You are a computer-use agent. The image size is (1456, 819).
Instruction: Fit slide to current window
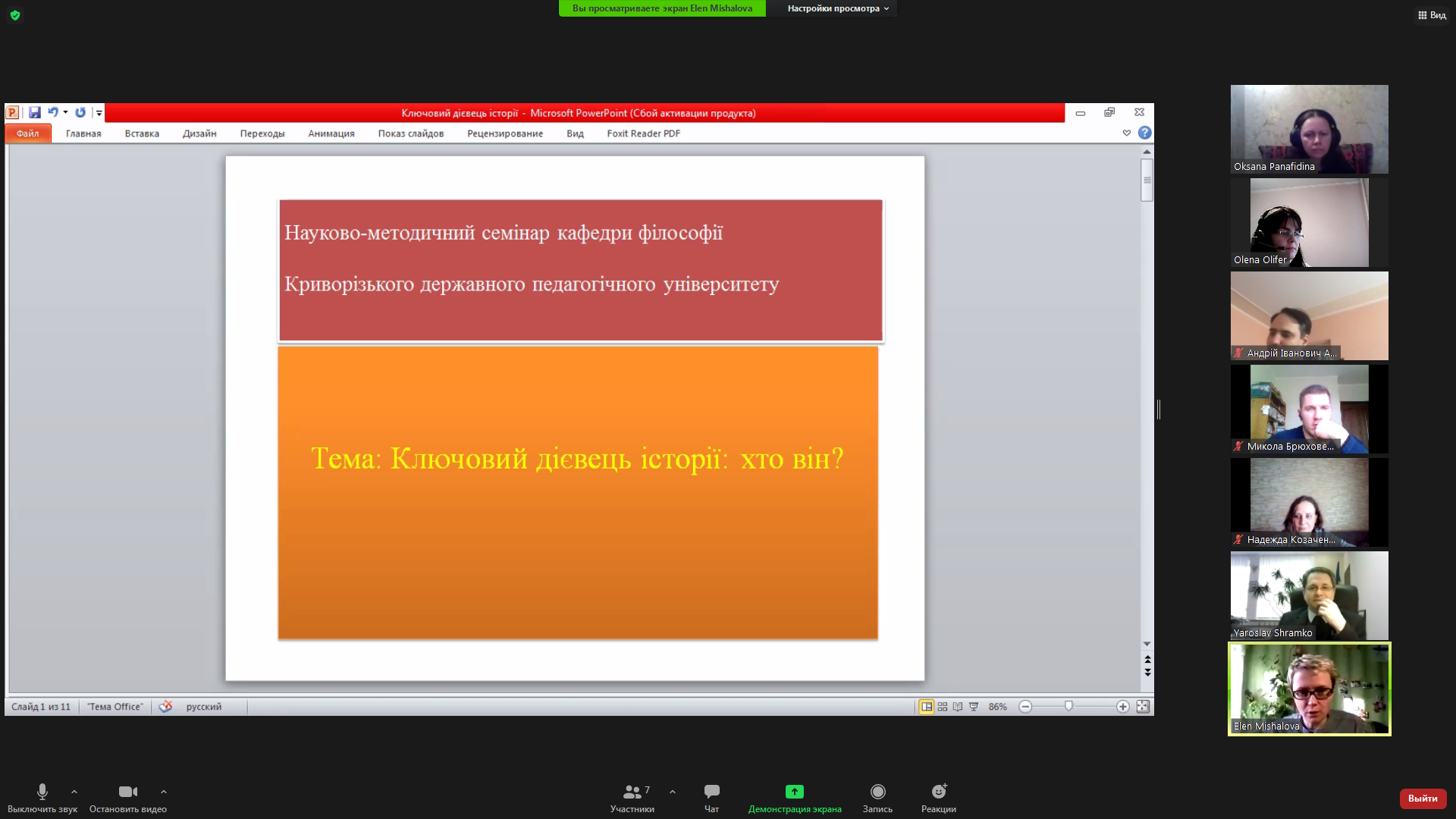(x=1143, y=707)
